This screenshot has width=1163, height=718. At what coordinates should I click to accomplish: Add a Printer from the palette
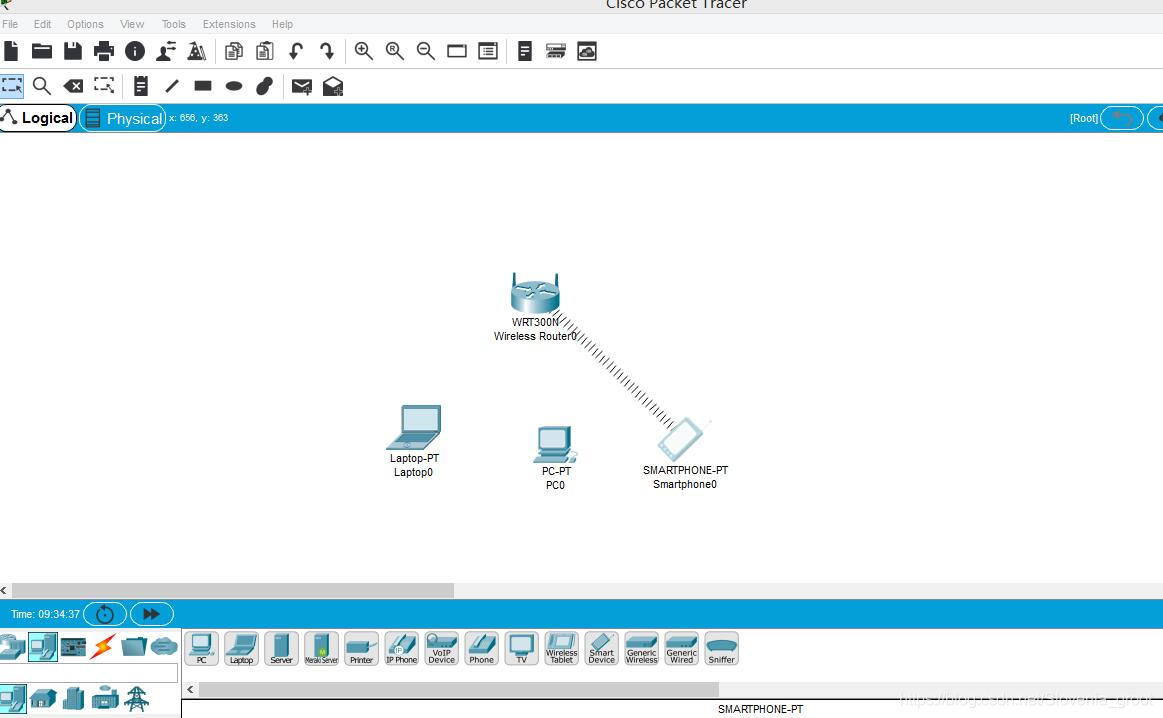point(361,648)
